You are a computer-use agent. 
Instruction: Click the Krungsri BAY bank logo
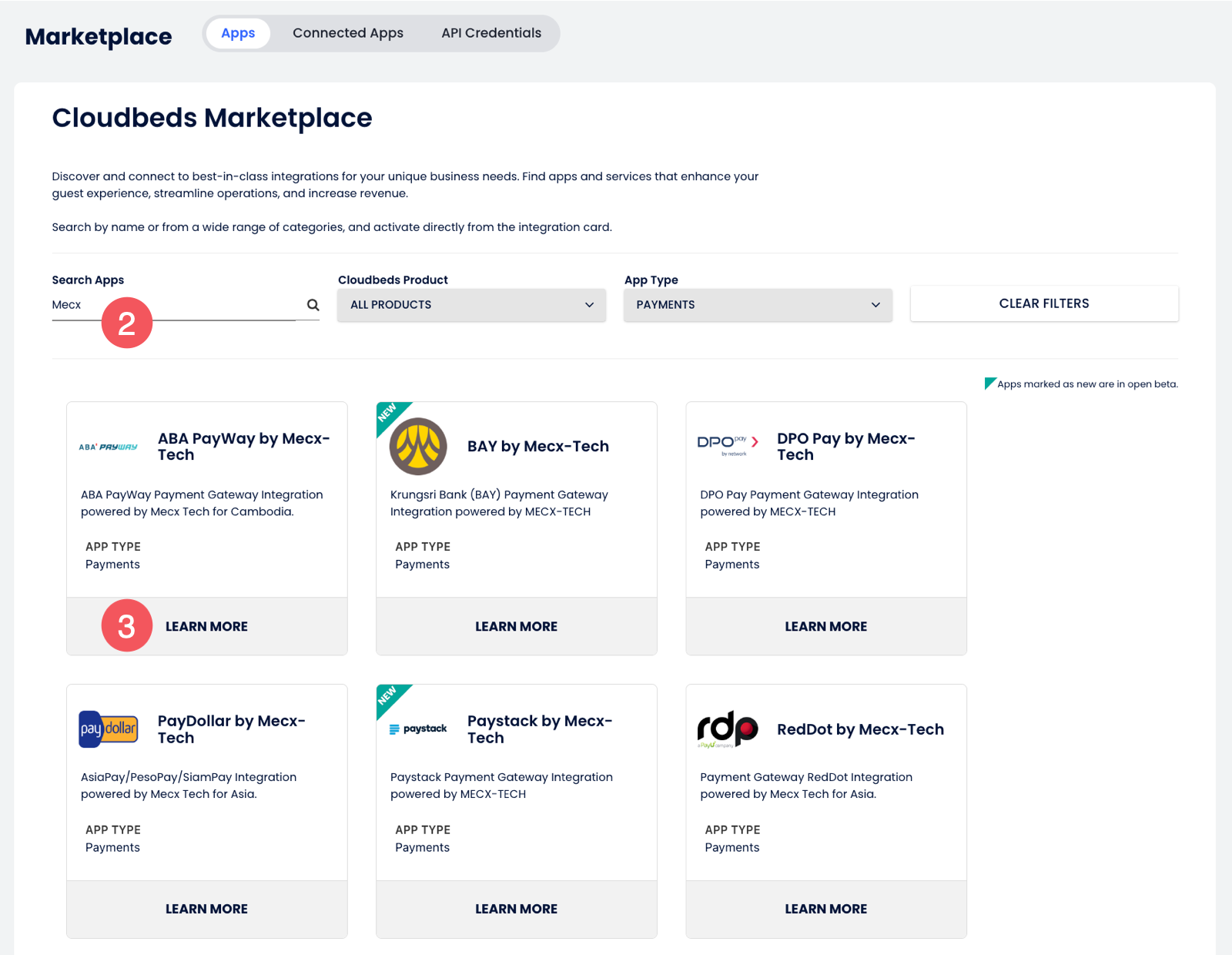pyautogui.click(x=418, y=447)
